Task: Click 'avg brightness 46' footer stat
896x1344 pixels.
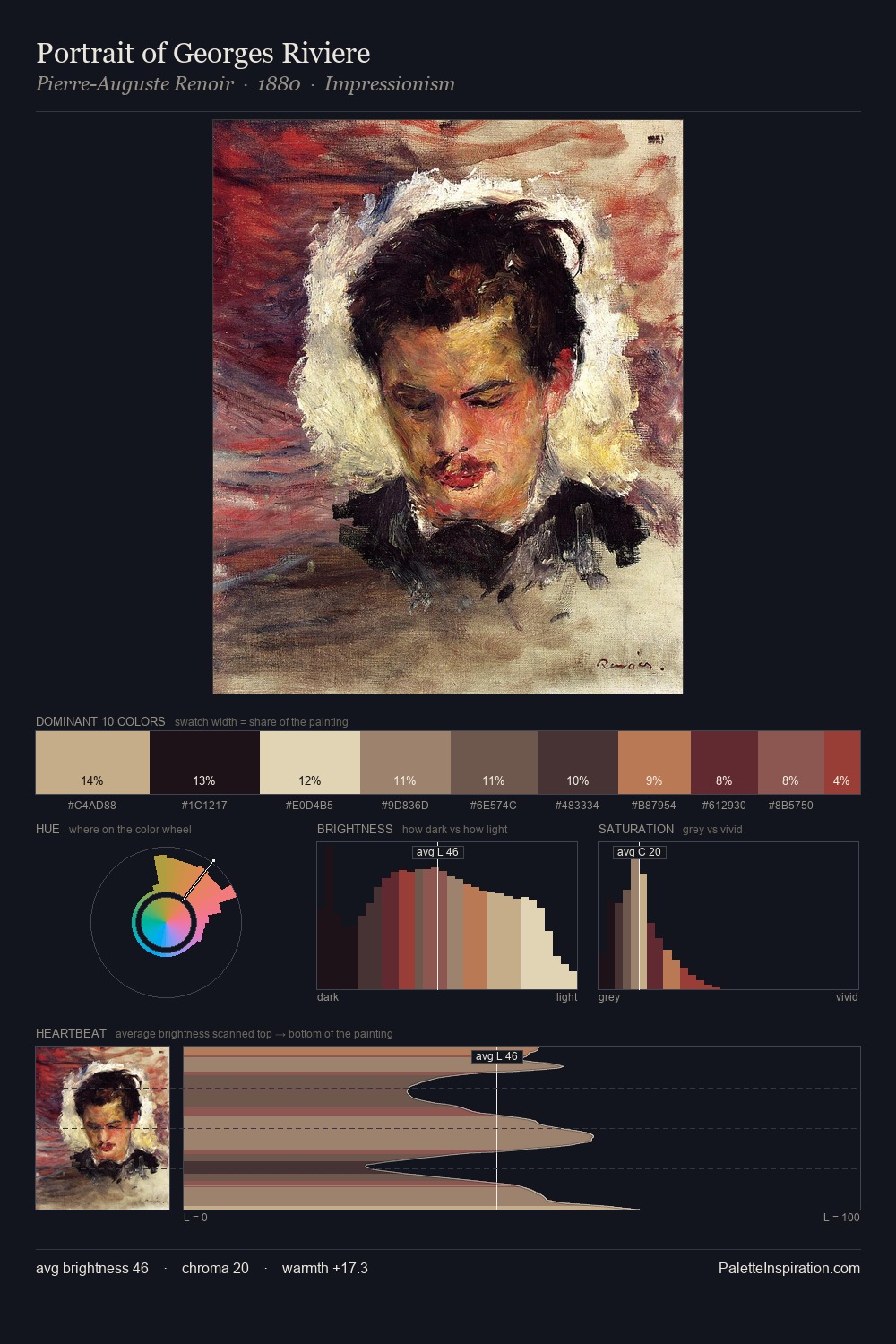Action: click(x=92, y=1268)
